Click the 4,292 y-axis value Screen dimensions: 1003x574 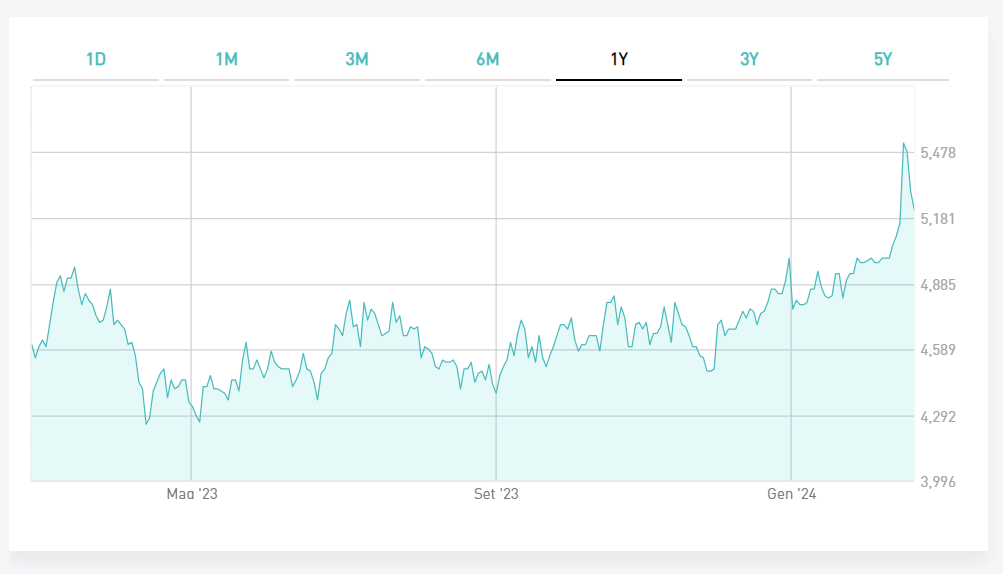(x=938, y=416)
